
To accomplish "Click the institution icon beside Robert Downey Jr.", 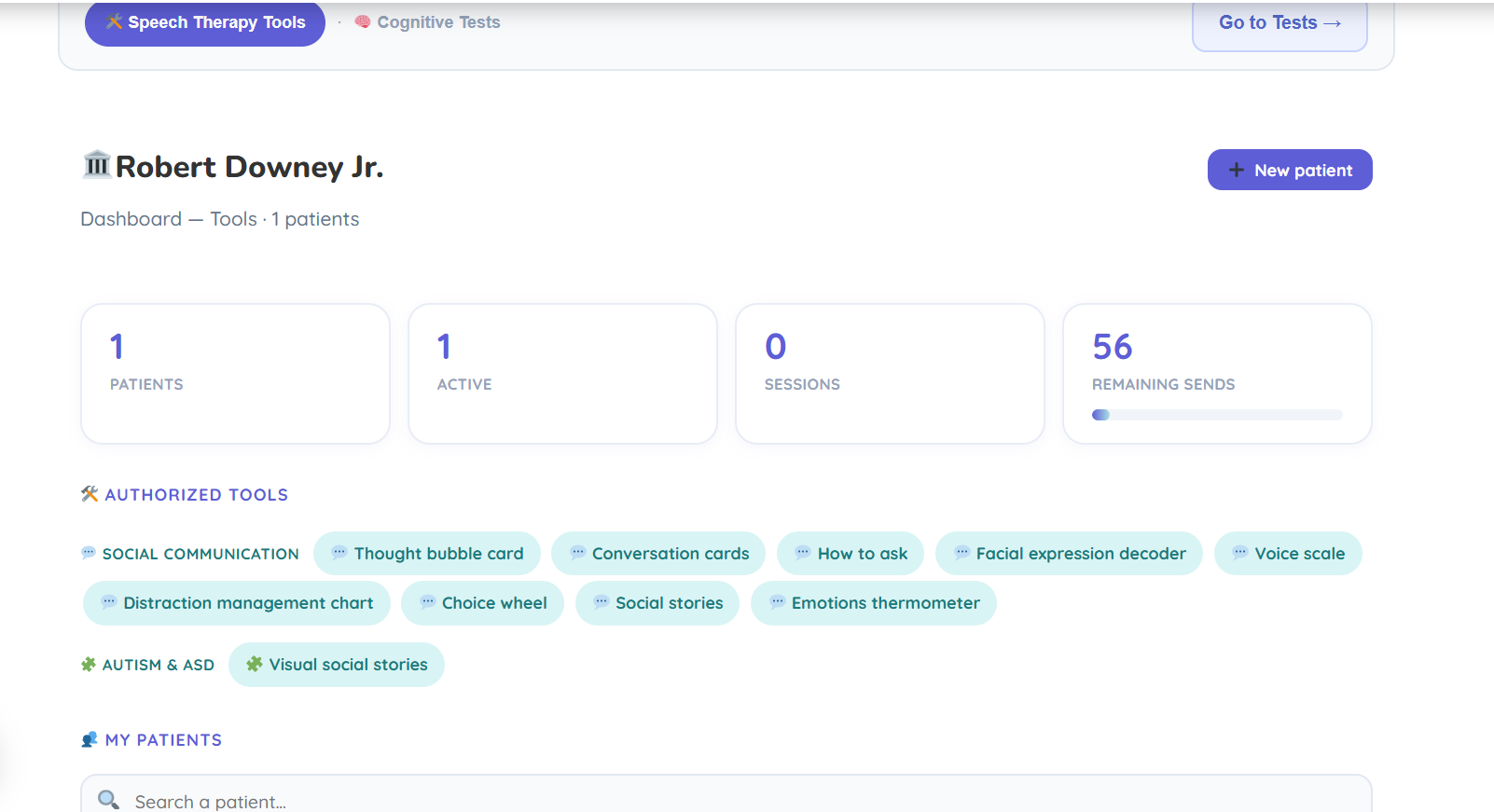I will 97,165.
